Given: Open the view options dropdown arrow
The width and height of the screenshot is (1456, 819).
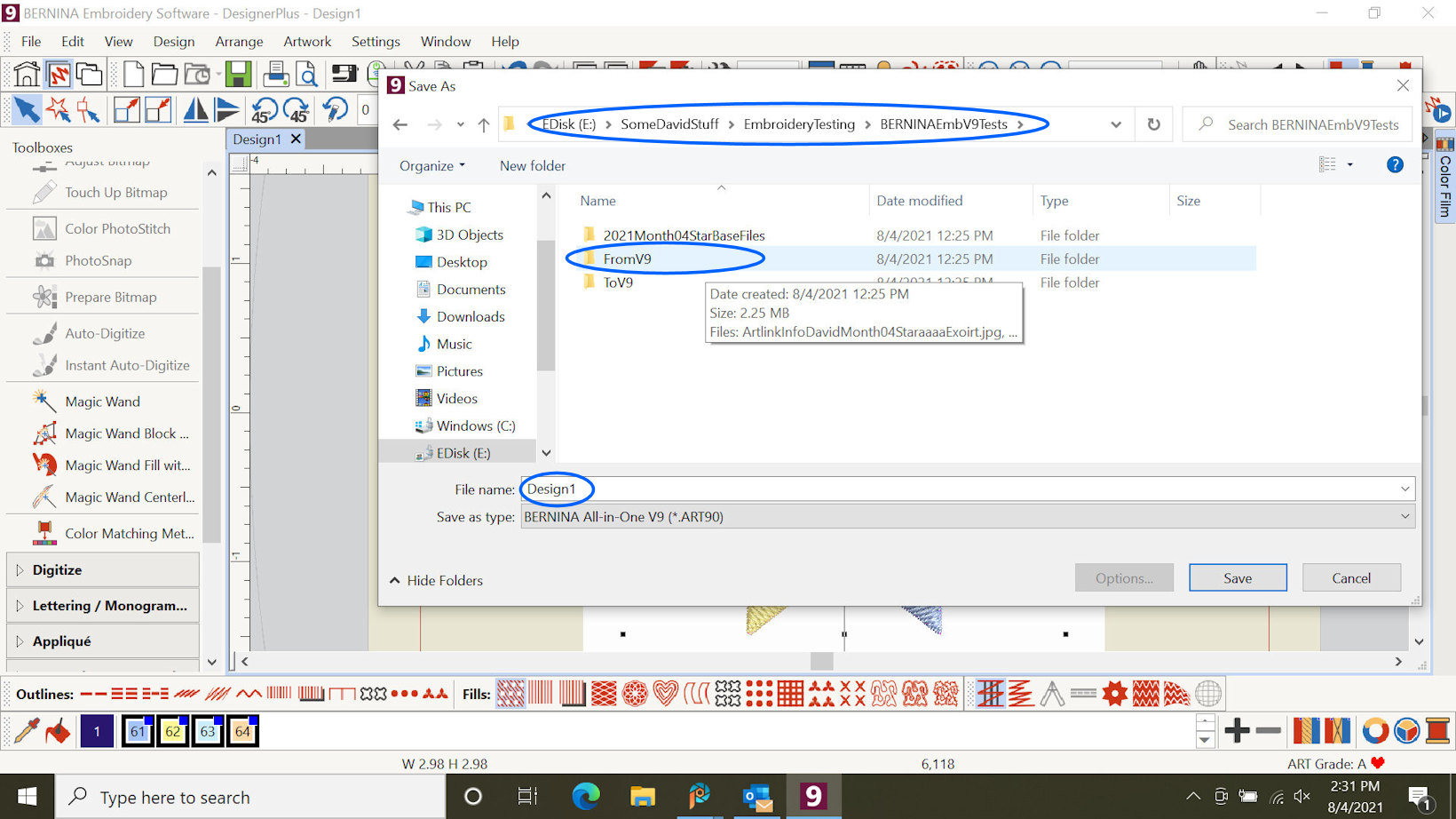Looking at the screenshot, I should click(1349, 164).
